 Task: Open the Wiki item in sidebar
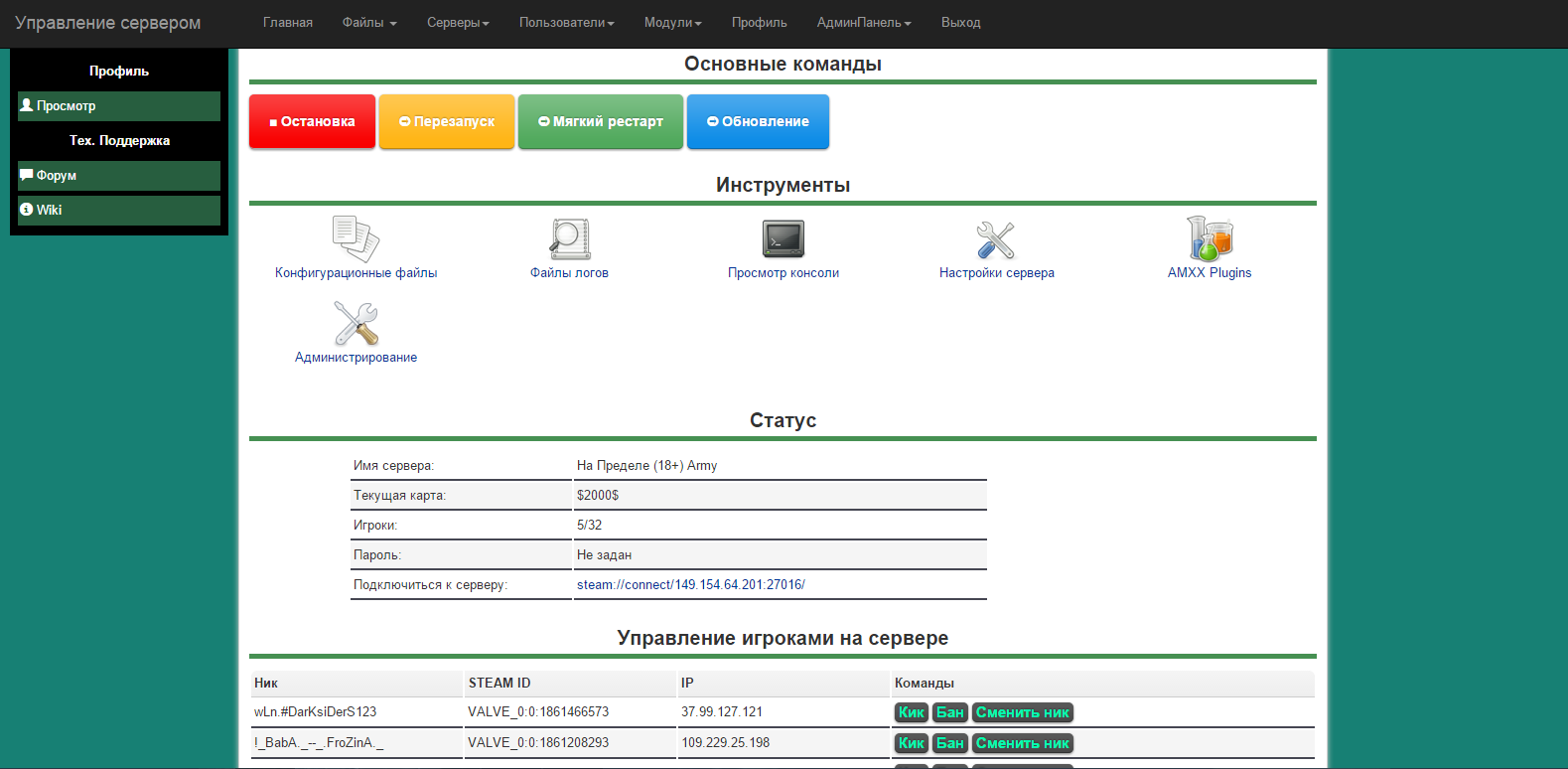click(x=119, y=211)
